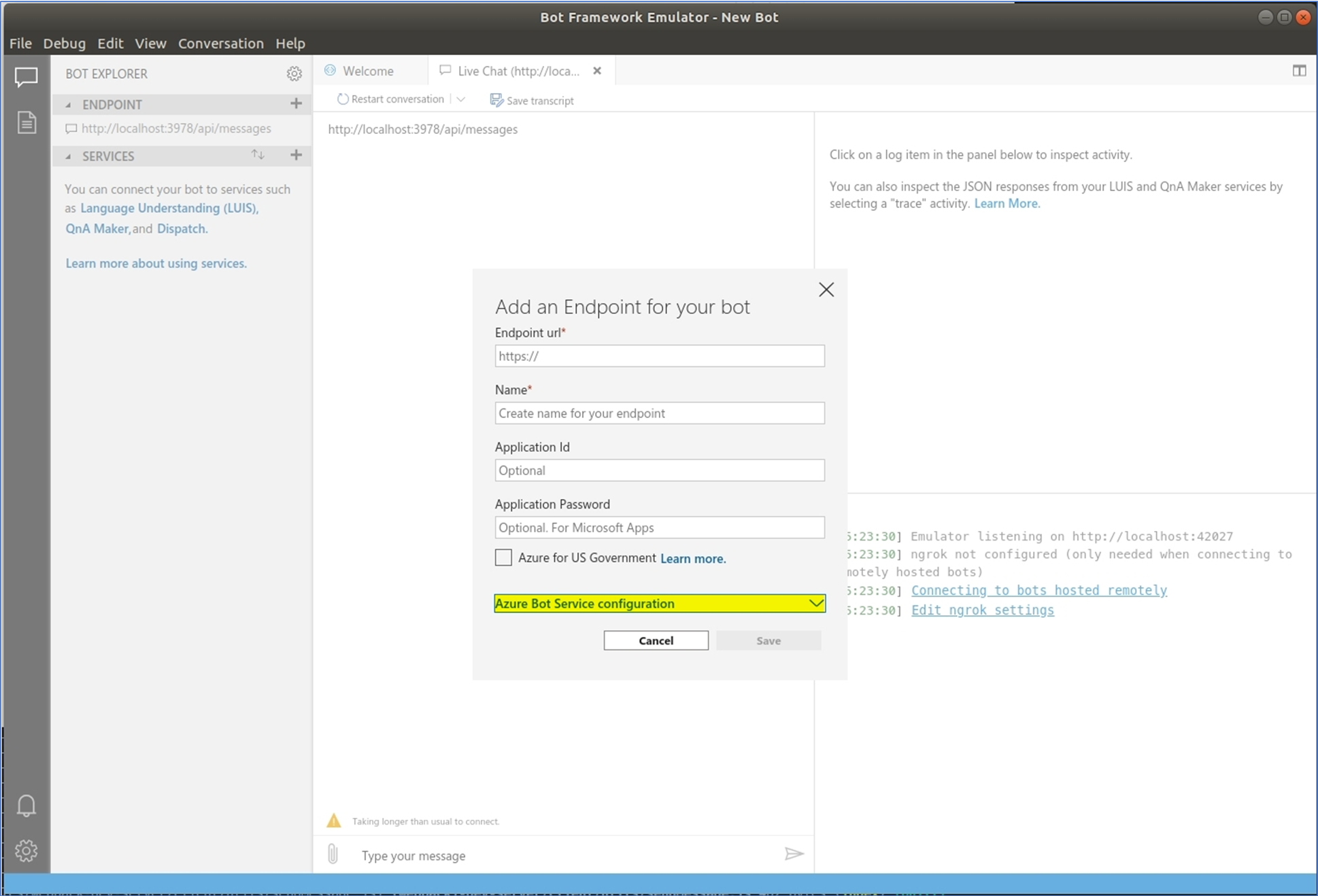
Task: Open the QnA Maker link
Action: tap(97, 228)
